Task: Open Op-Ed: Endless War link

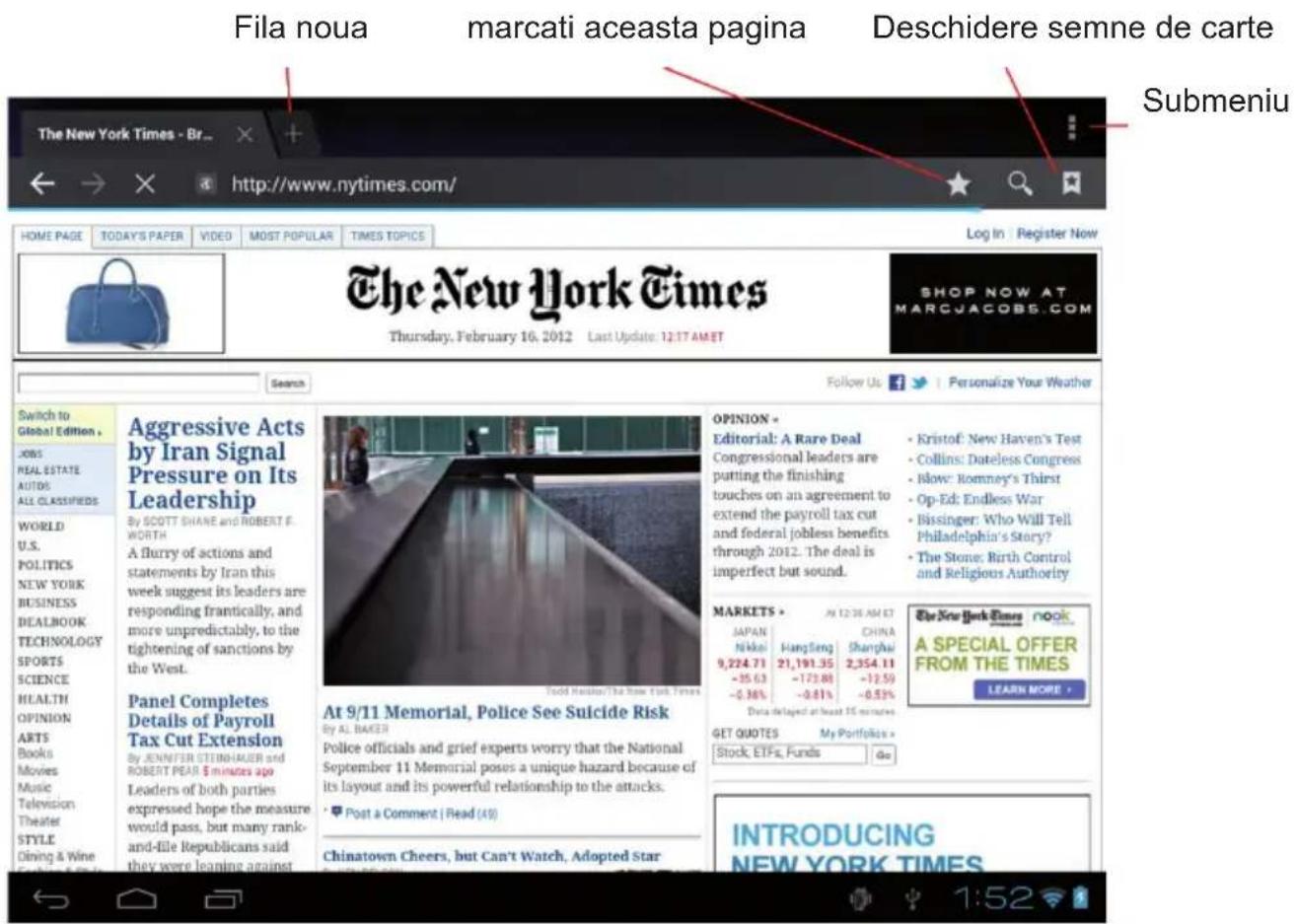Action: pos(979,499)
